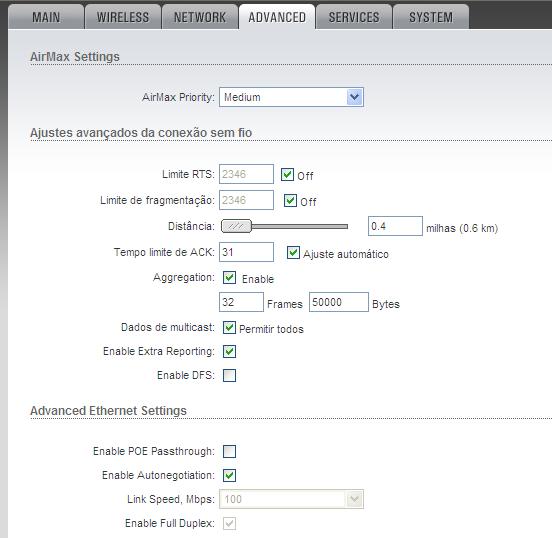Expand the AirMax Priority dropdown
Screen dimensions: 552x538
click(x=291, y=97)
